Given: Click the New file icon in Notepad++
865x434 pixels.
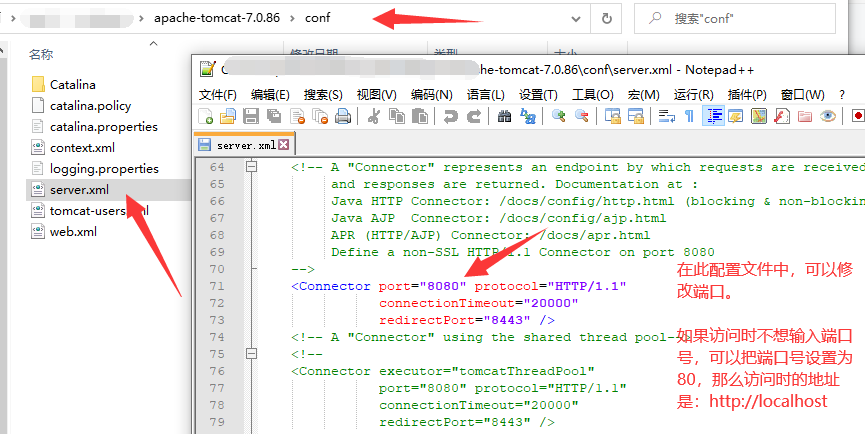Looking at the screenshot, I should (x=206, y=116).
